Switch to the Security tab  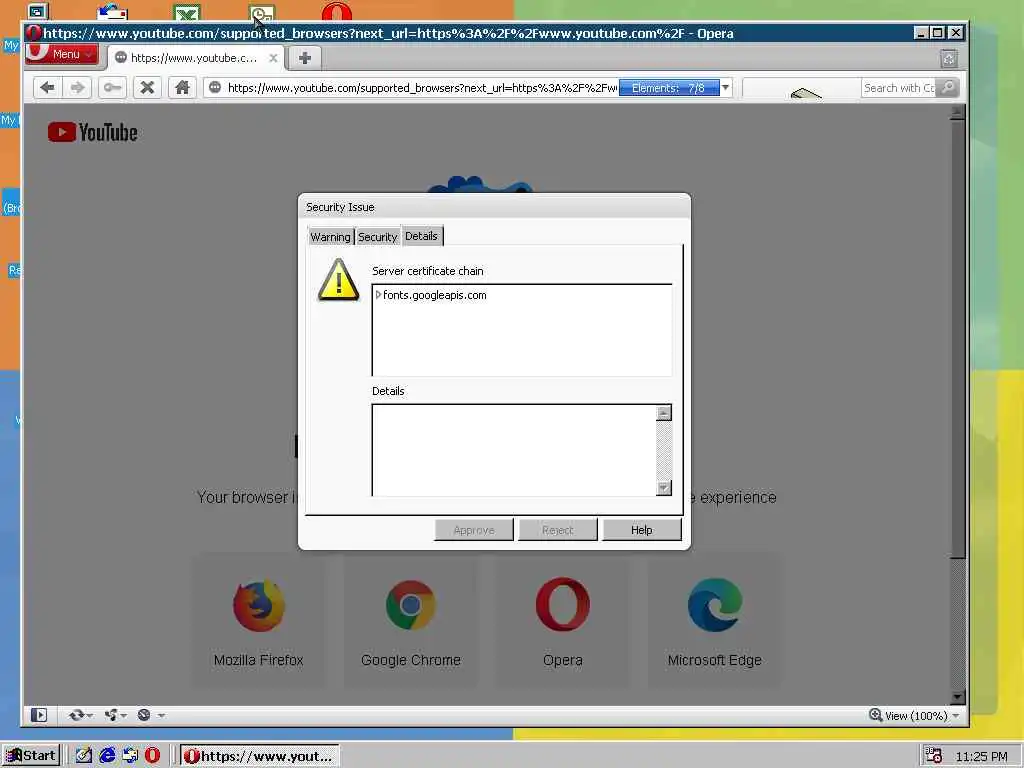tap(377, 237)
